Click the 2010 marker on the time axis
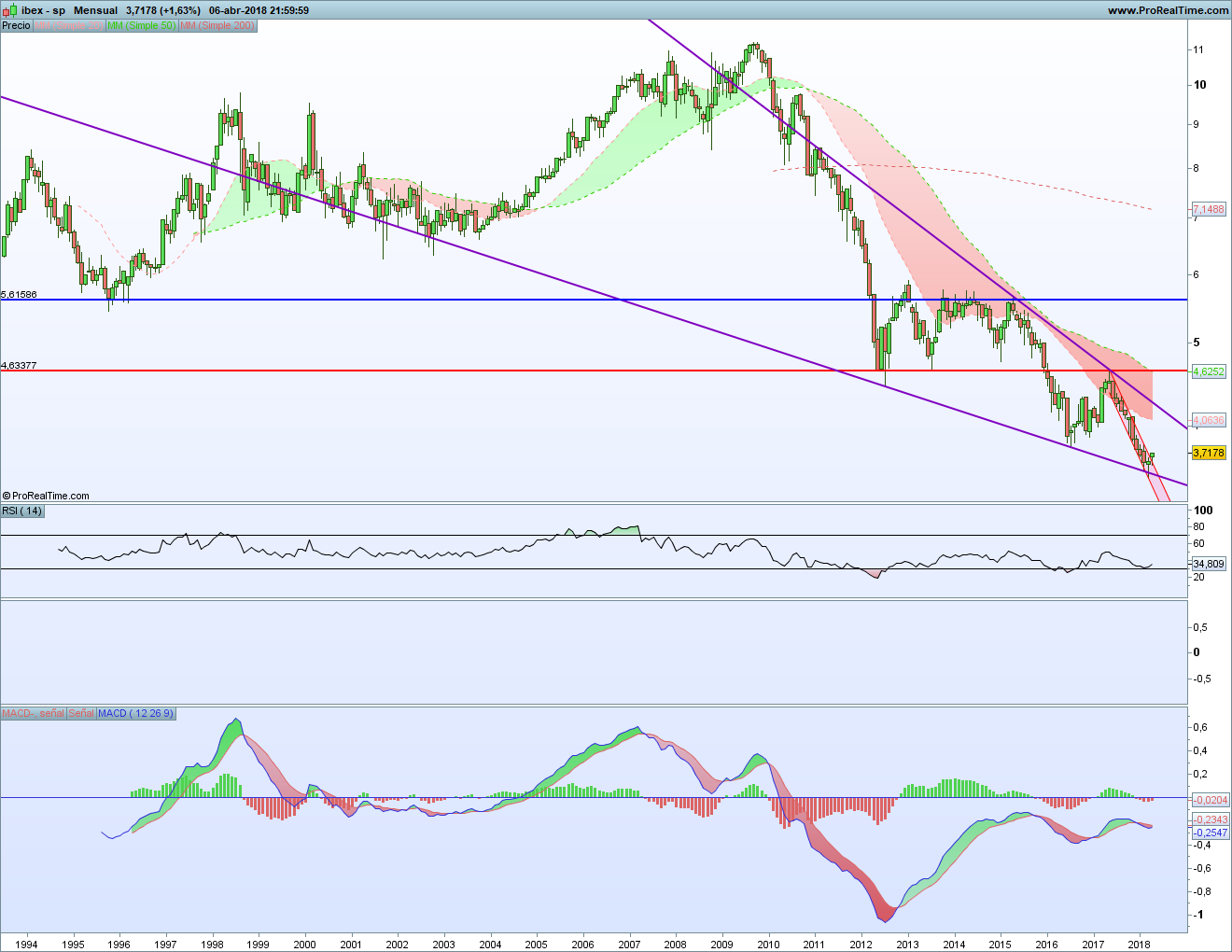 (768, 944)
